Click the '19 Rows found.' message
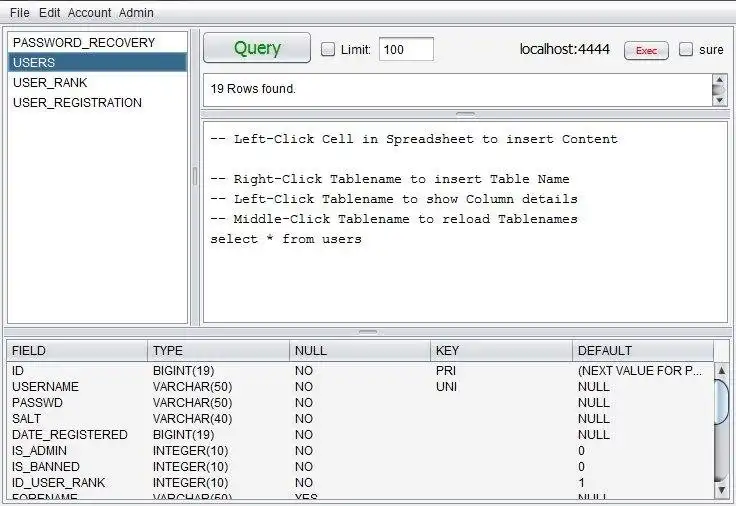Screen dimensions: 736x506 pos(253,89)
